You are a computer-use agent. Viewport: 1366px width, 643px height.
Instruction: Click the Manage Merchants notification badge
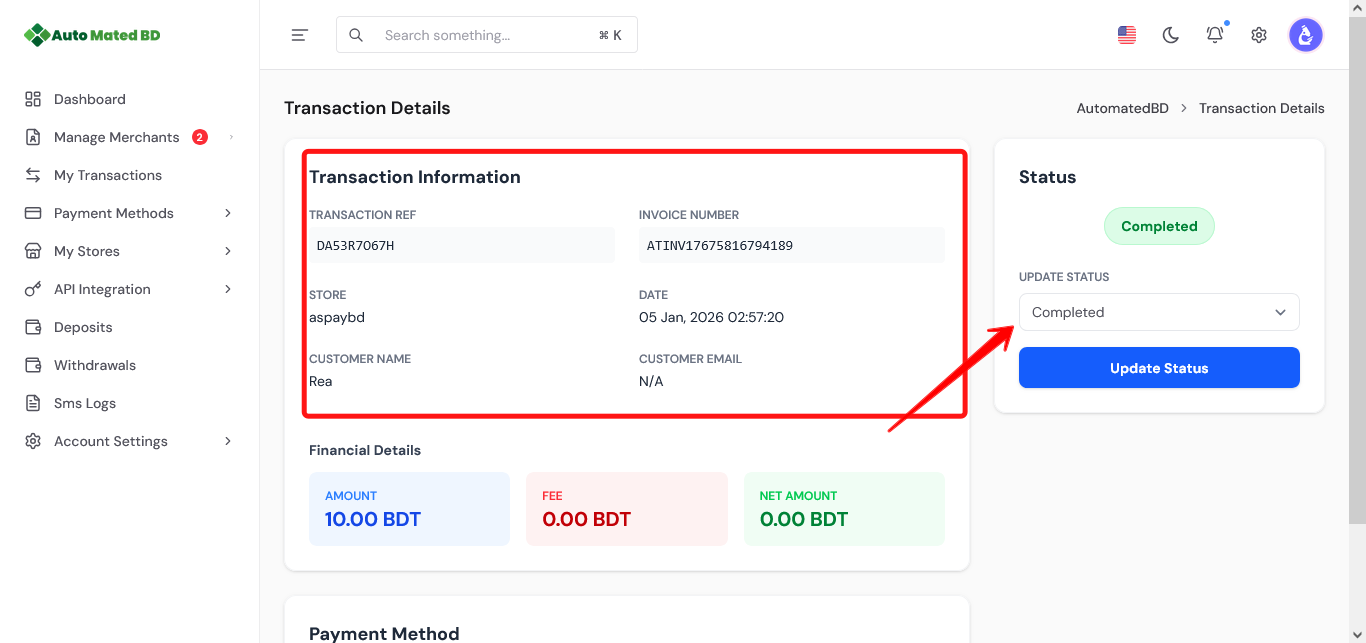tap(199, 136)
